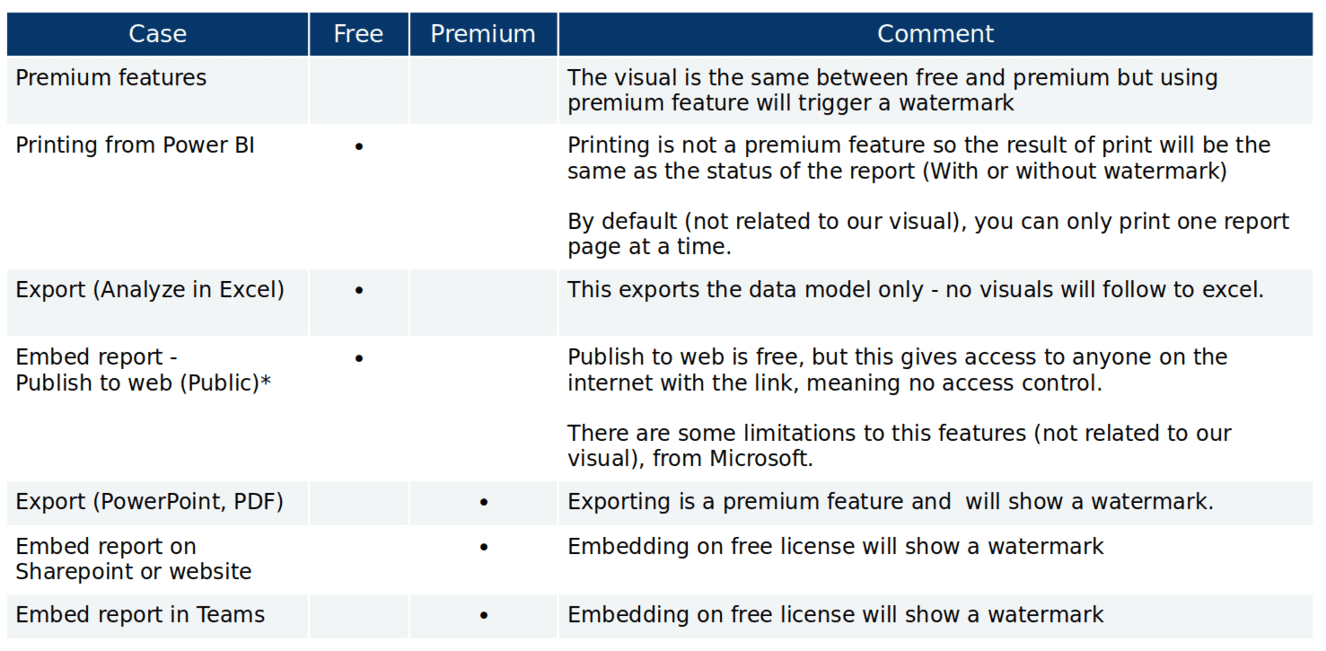
Task: Select the "Premium features" row label
Action: tap(111, 78)
